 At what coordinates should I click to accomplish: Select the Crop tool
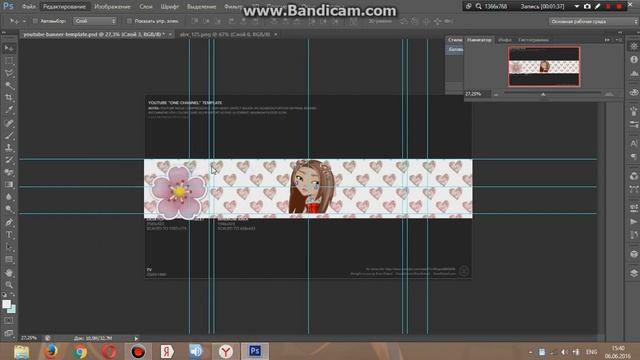click(9, 98)
